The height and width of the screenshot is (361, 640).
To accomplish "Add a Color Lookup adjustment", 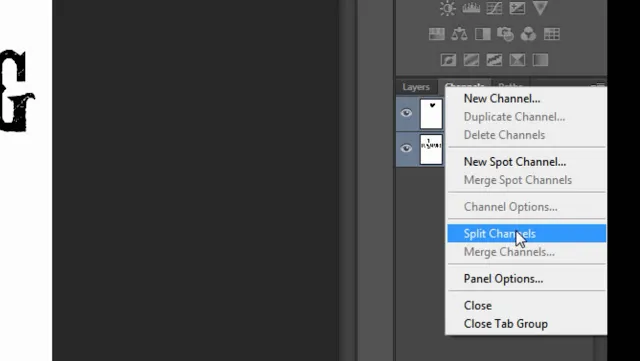I will coord(551,34).
